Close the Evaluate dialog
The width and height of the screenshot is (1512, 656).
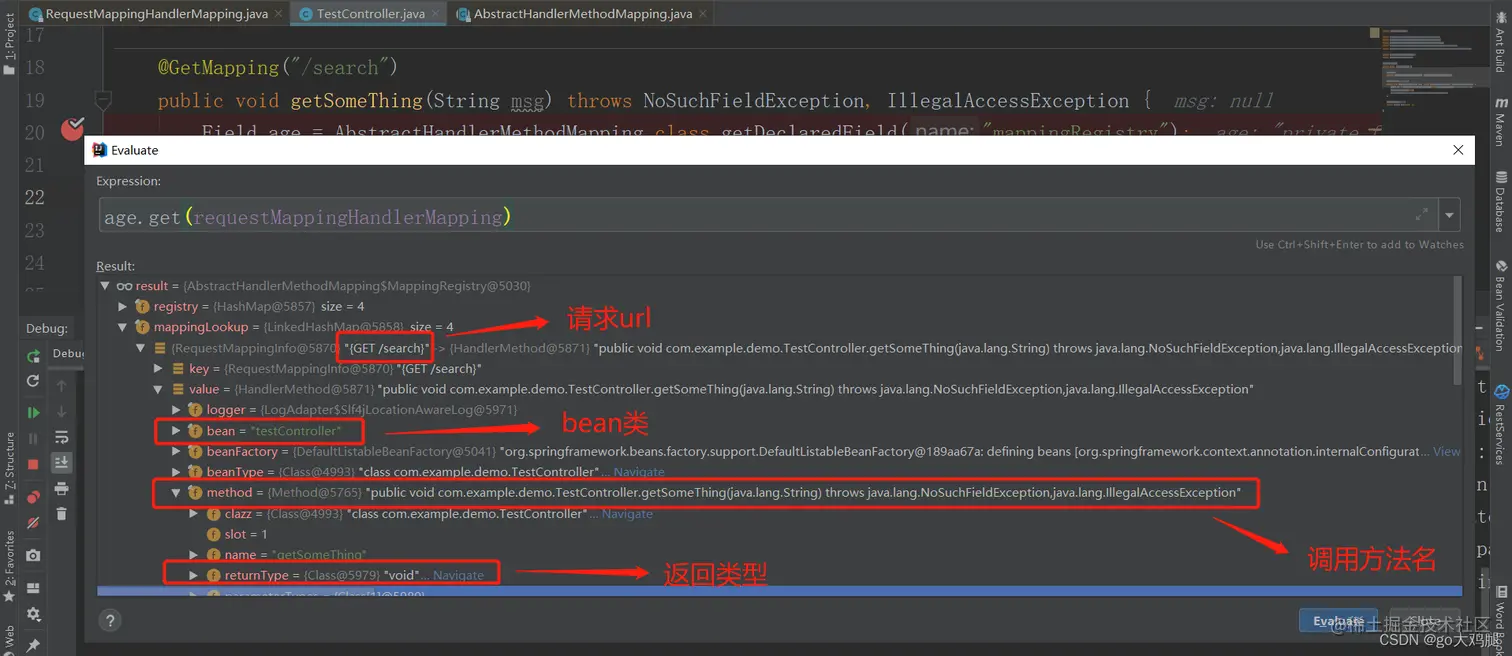(x=1458, y=150)
